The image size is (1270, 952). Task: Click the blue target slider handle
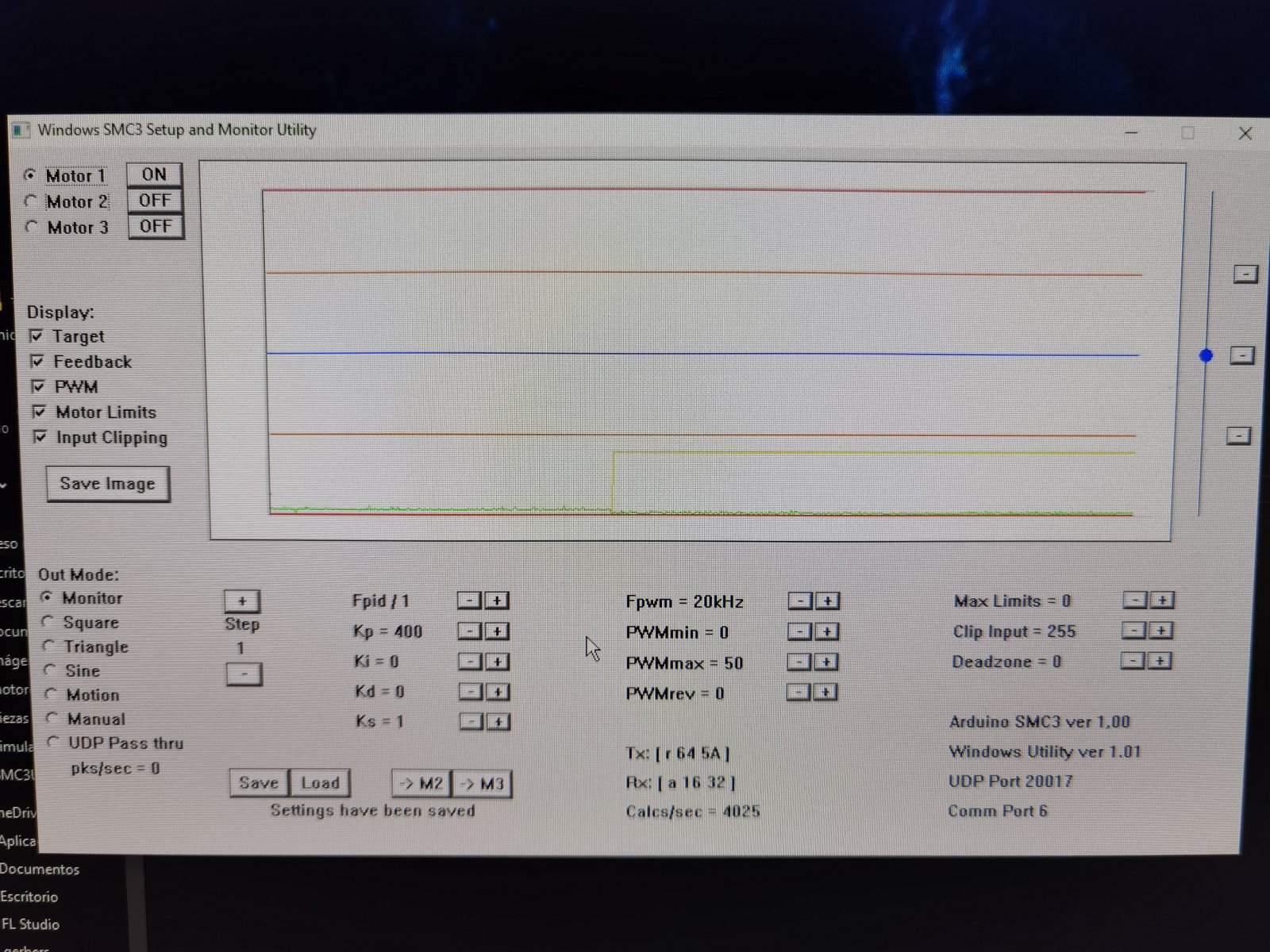(1206, 355)
